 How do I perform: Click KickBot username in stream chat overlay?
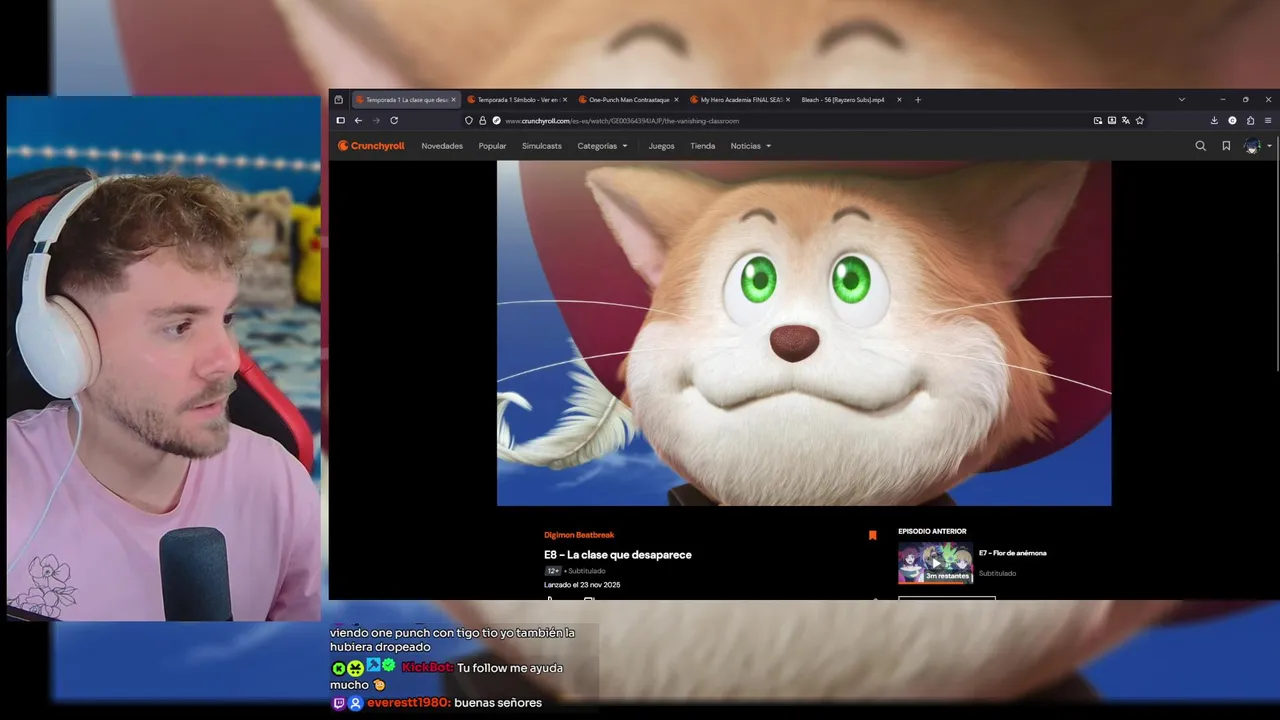pyautogui.click(x=428, y=667)
